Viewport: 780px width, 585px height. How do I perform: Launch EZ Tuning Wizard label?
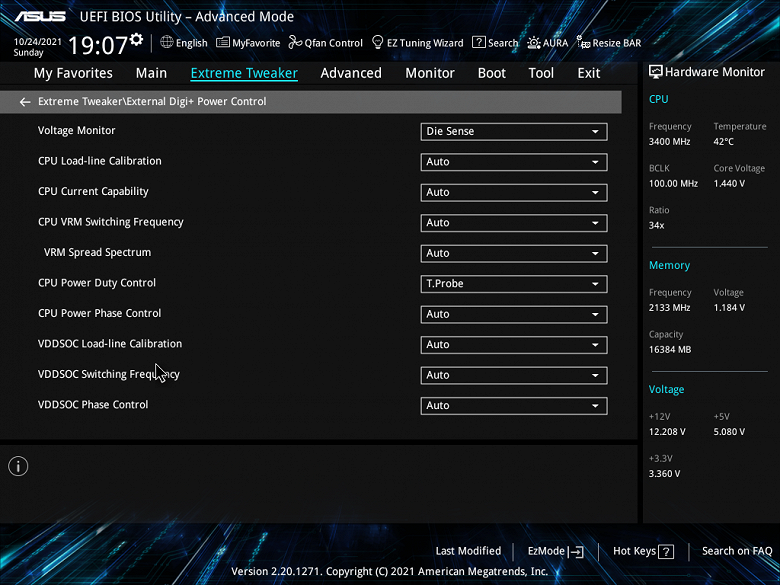(x=425, y=43)
